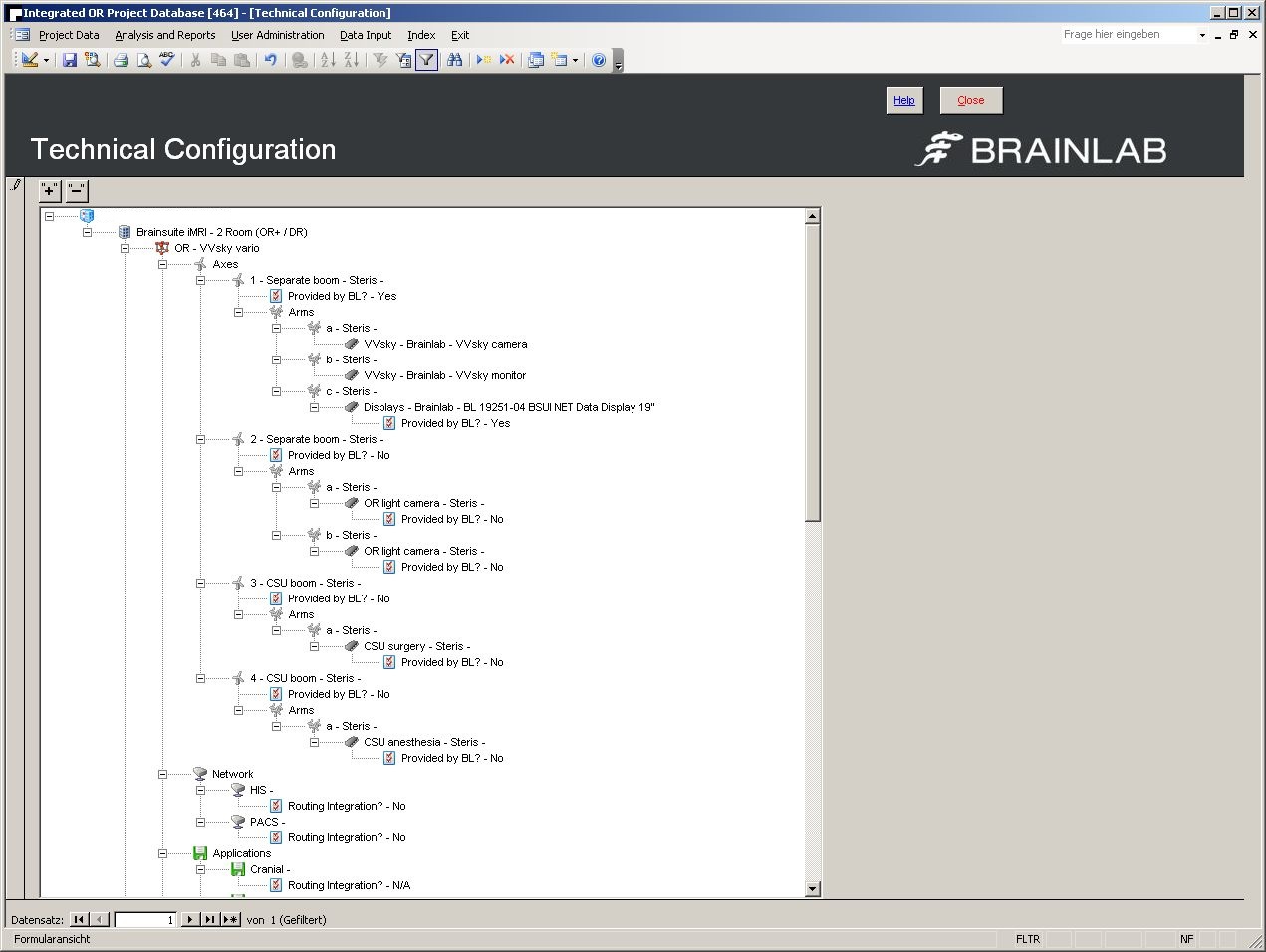Click the New Record toolbar icon
The image size is (1266, 952).
[x=484, y=60]
